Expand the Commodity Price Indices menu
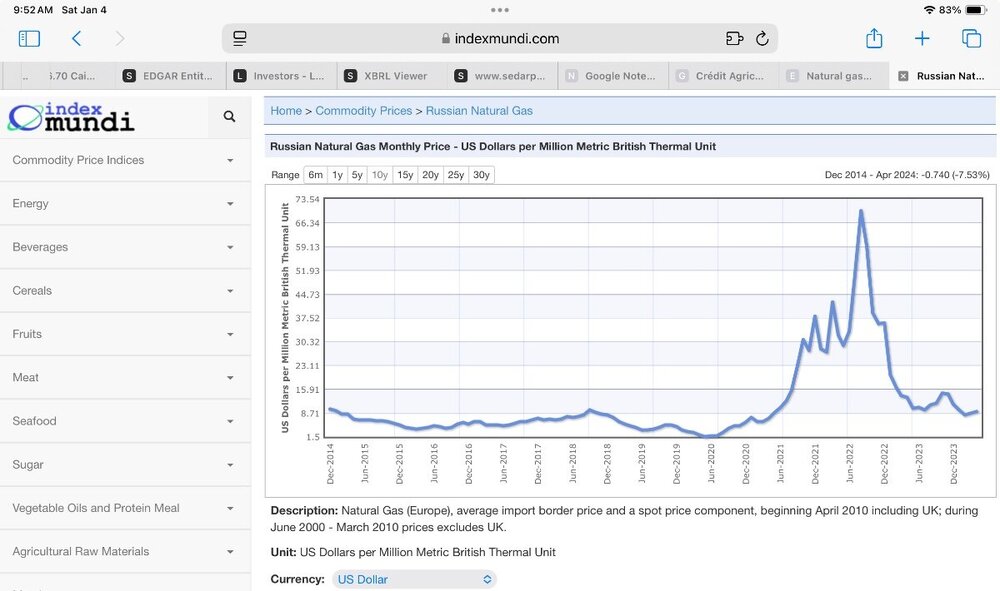Screen dimensions: 1000x591 pos(125,160)
